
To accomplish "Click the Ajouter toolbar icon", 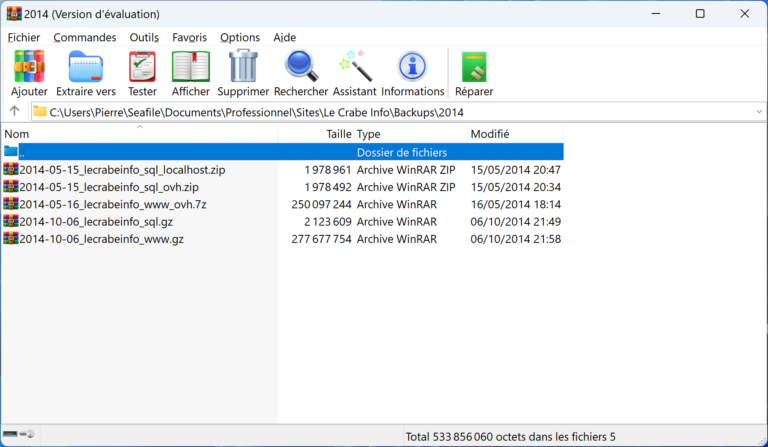I will coord(29,68).
